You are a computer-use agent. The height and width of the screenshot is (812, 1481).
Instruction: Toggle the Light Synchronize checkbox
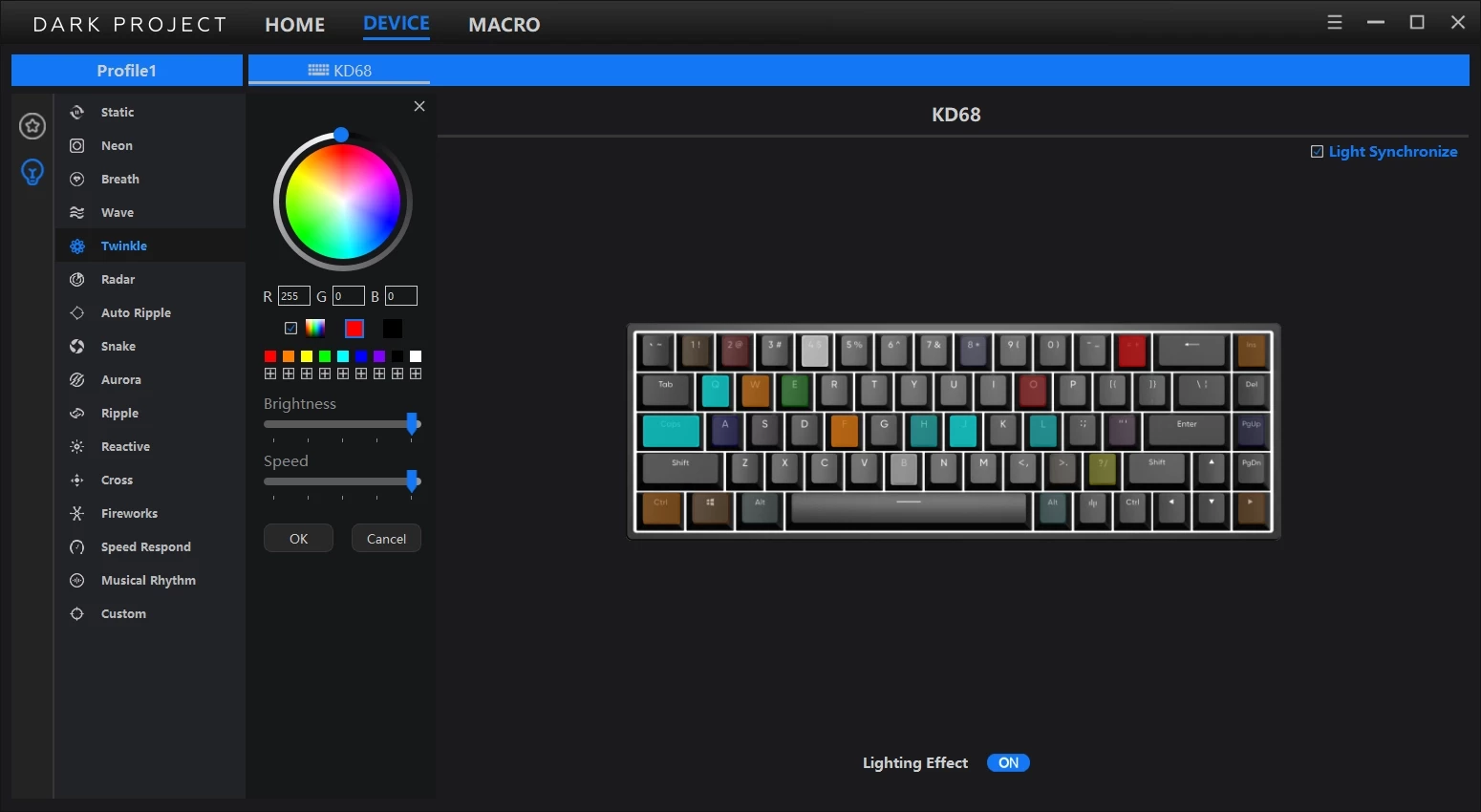click(1317, 152)
